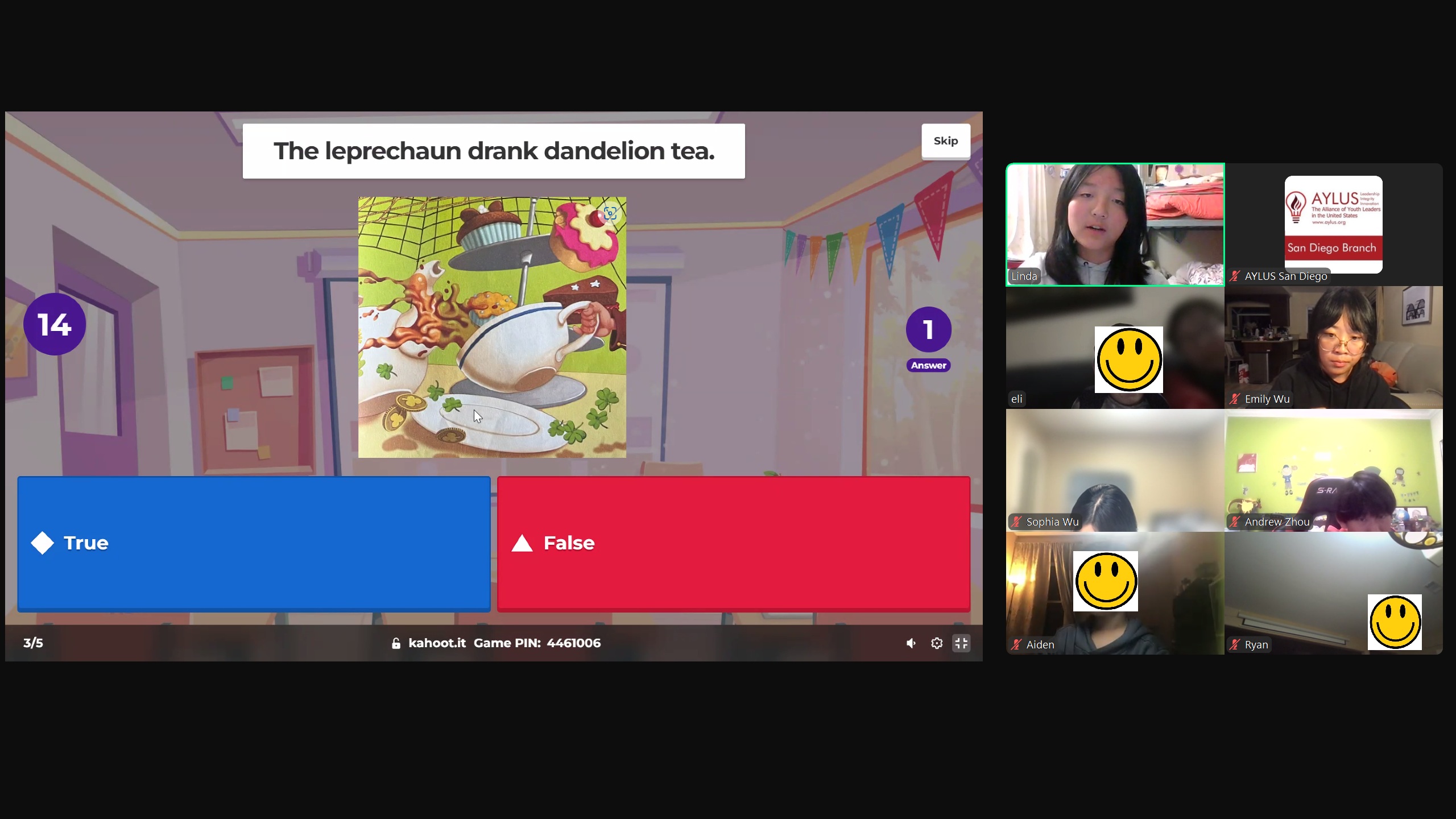Select the True answer
Screen dimensions: 1456x819
tap(254, 543)
